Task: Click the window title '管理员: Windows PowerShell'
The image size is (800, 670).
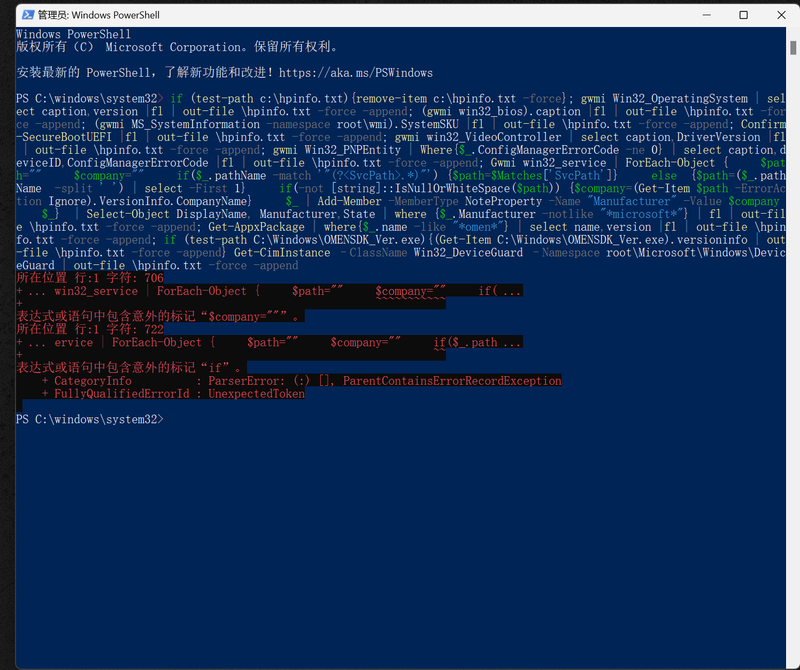Action: [98, 15]
